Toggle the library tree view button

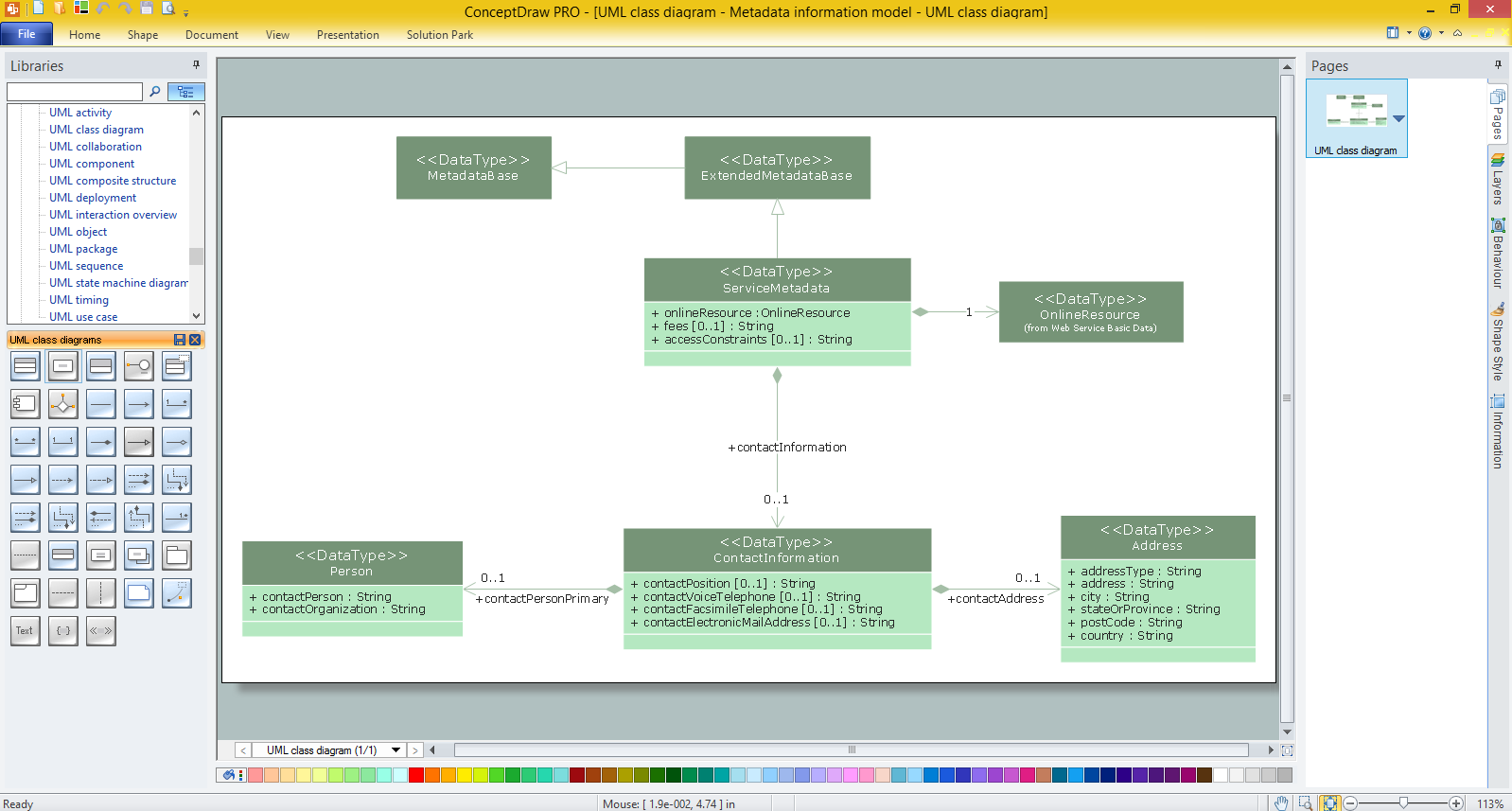click(185, 92)
